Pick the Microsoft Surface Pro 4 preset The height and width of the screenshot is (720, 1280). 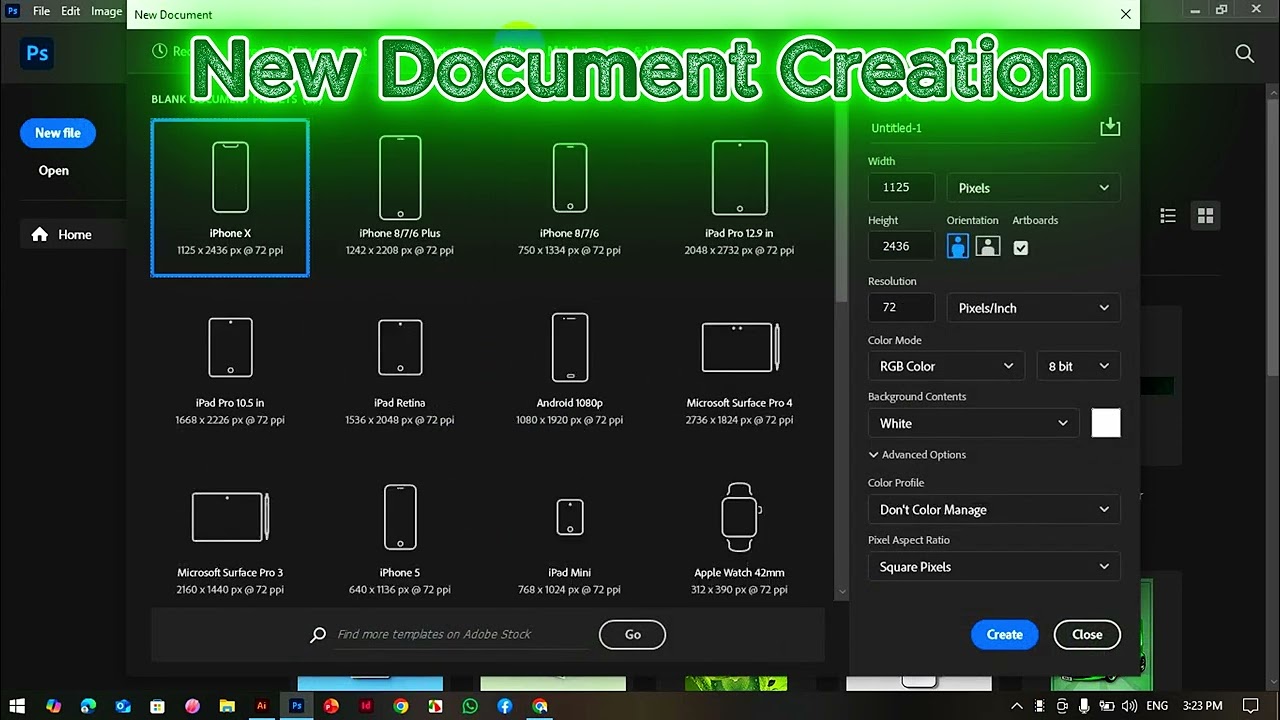point(740,368)
